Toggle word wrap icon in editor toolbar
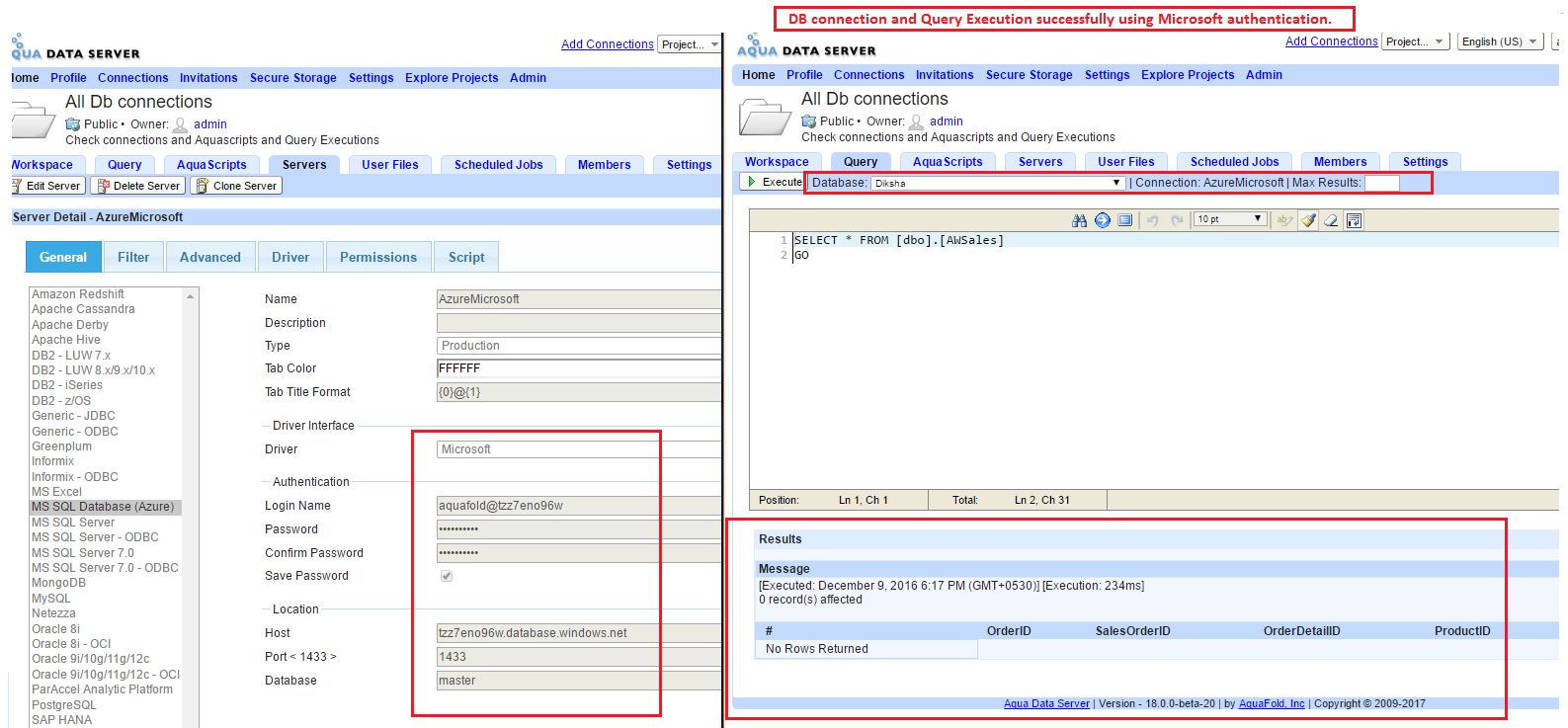 tap(1355, 220)
